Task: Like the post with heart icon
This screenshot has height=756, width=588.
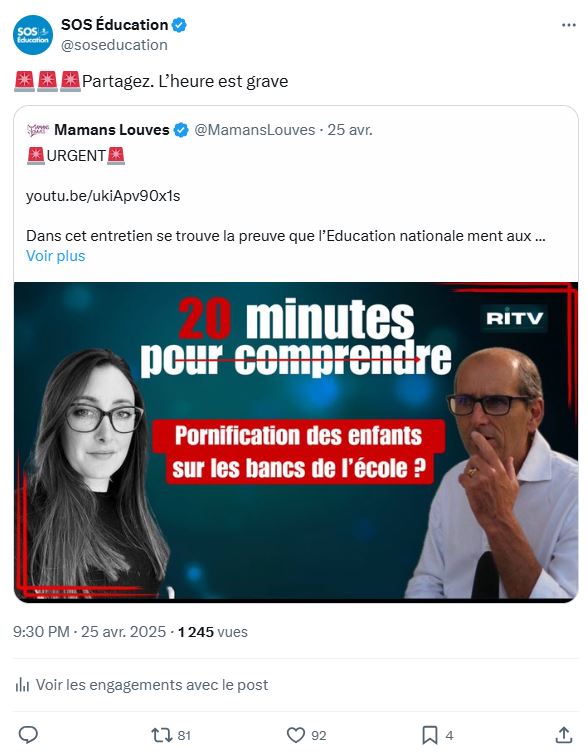Action: click(296, 735)
